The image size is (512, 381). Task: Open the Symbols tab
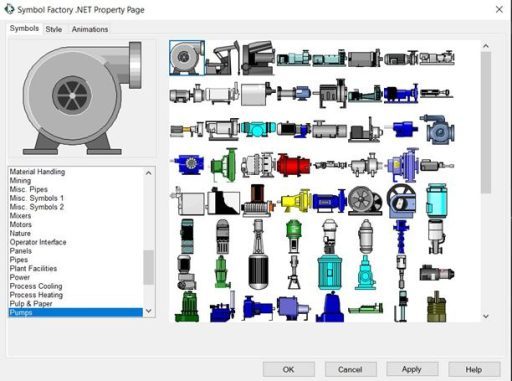[24, 29]
